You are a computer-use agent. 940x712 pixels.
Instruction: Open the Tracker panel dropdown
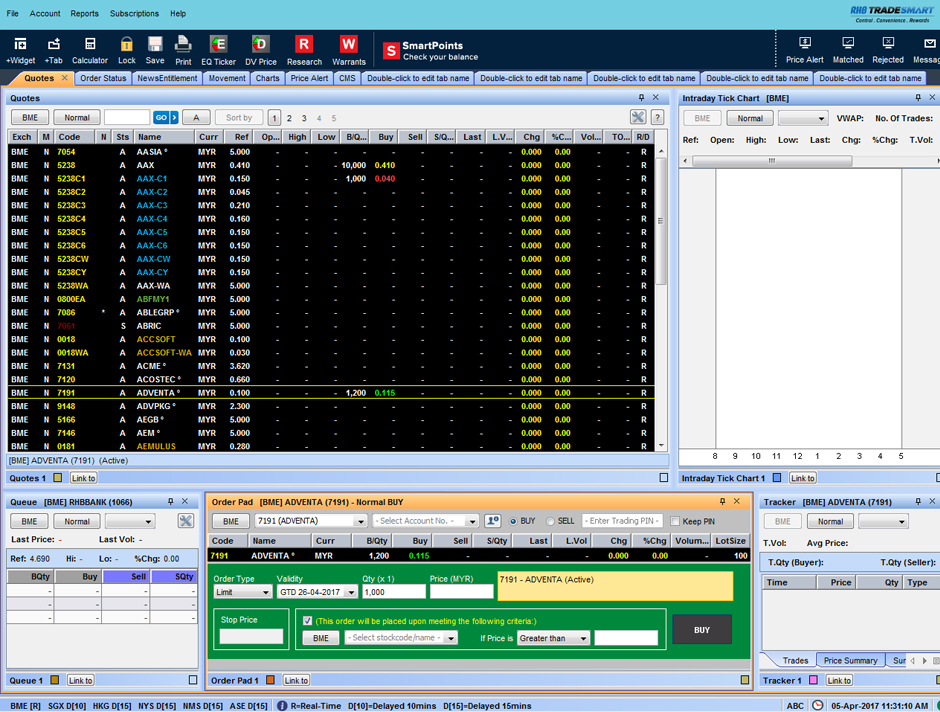[884, 521]
